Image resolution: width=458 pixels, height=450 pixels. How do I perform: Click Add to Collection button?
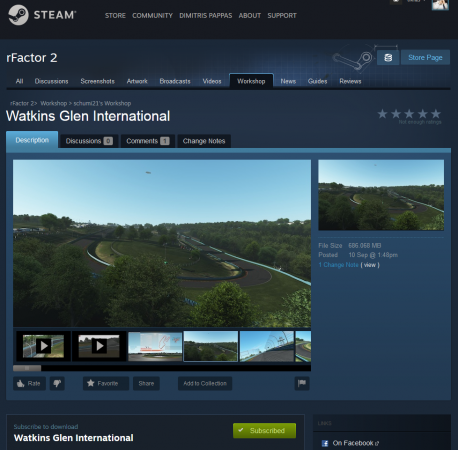point(205,383)
